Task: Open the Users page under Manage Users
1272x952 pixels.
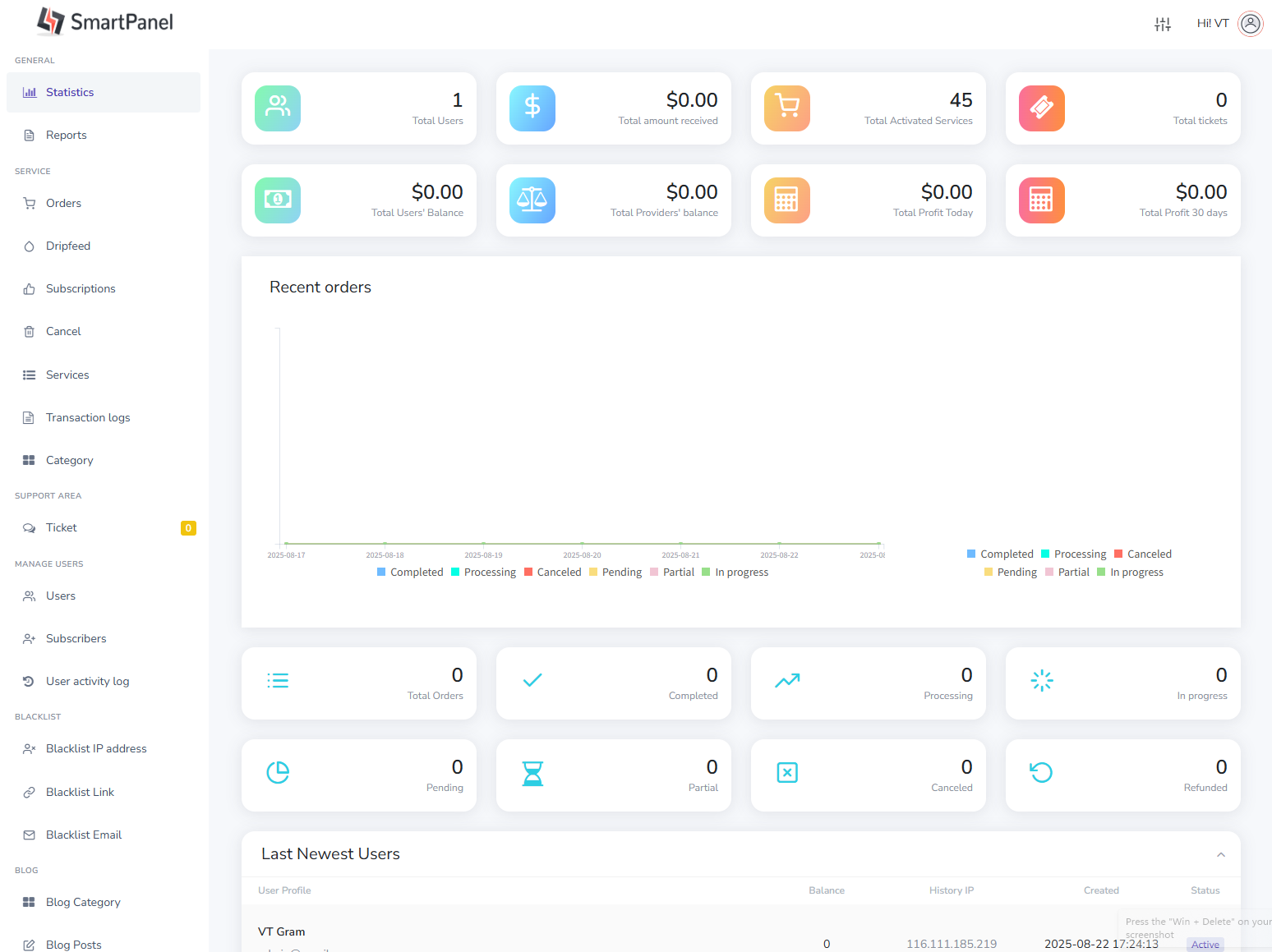Action: 60,596
